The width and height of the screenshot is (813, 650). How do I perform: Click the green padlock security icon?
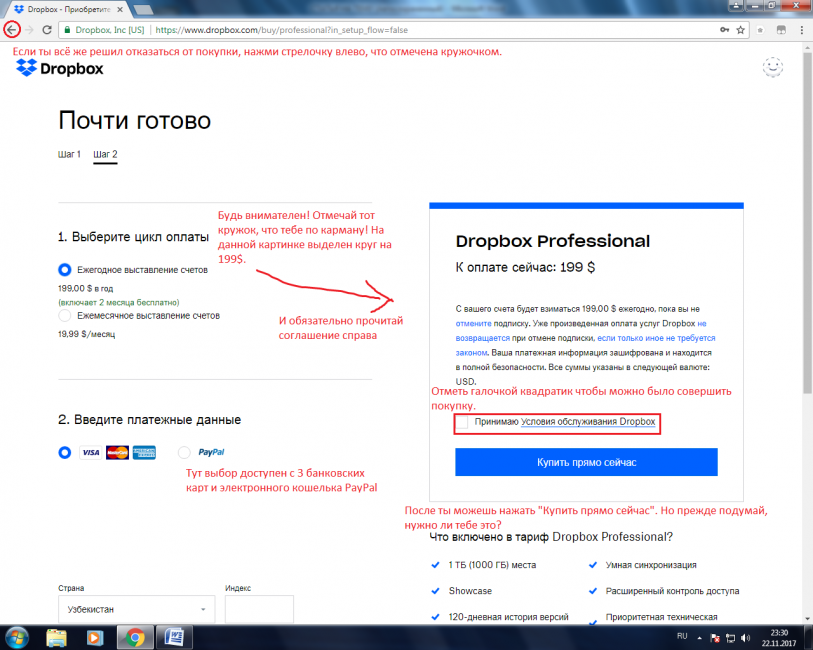(67, 30)
